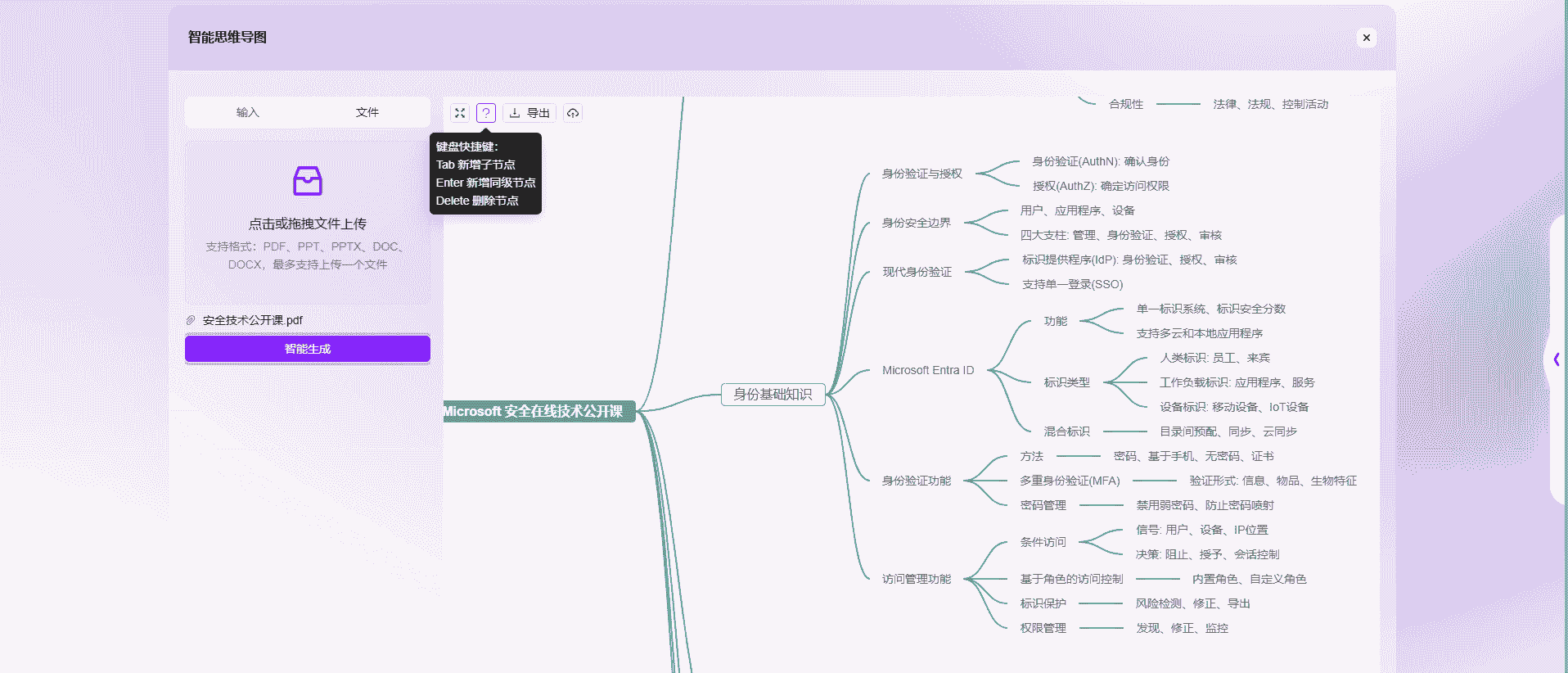1568x673 pixels.
Task: Select the 密码管理 node
Action: [x=1043, y=505]
